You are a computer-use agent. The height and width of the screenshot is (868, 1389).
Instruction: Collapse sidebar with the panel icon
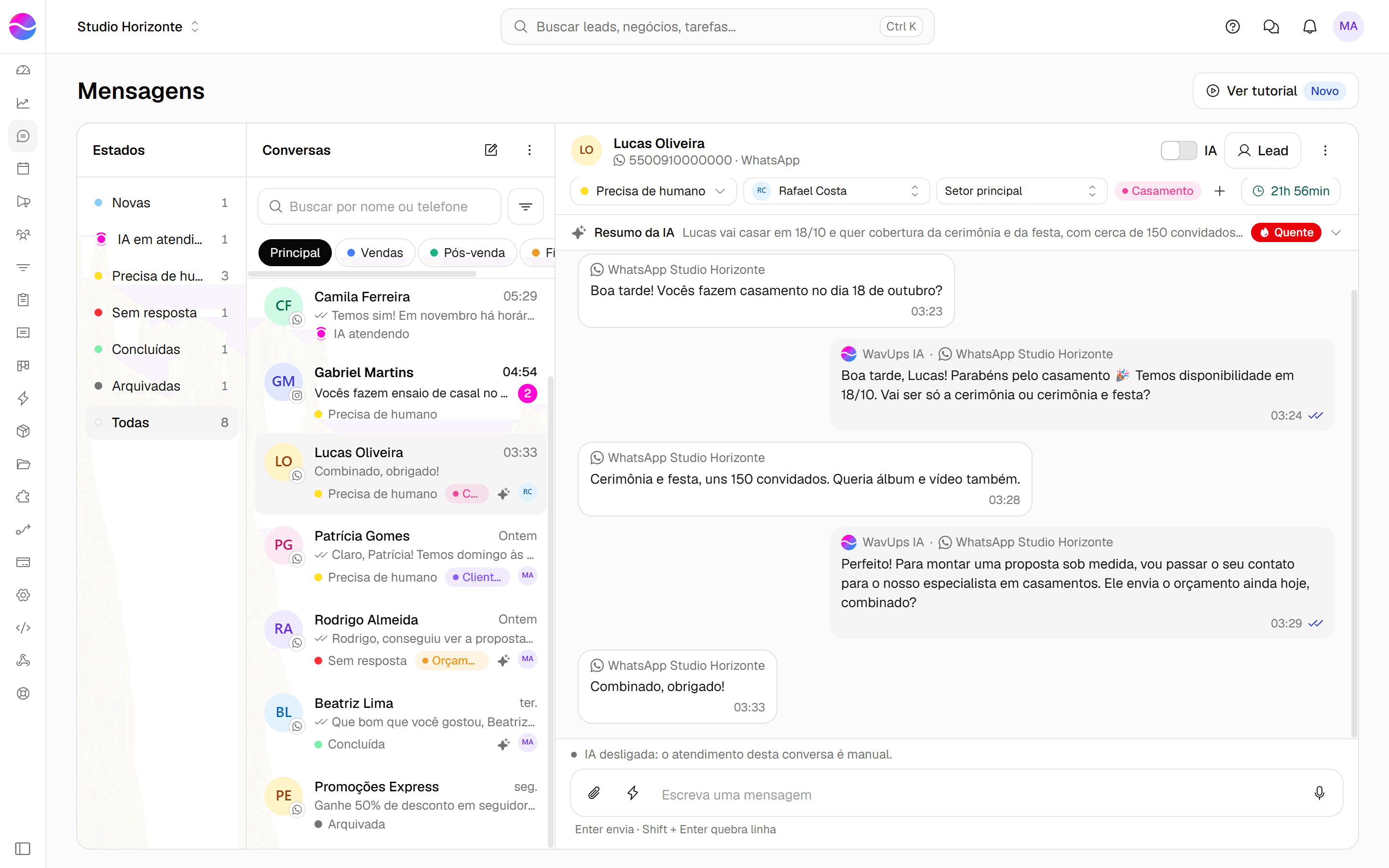point(23,849)
